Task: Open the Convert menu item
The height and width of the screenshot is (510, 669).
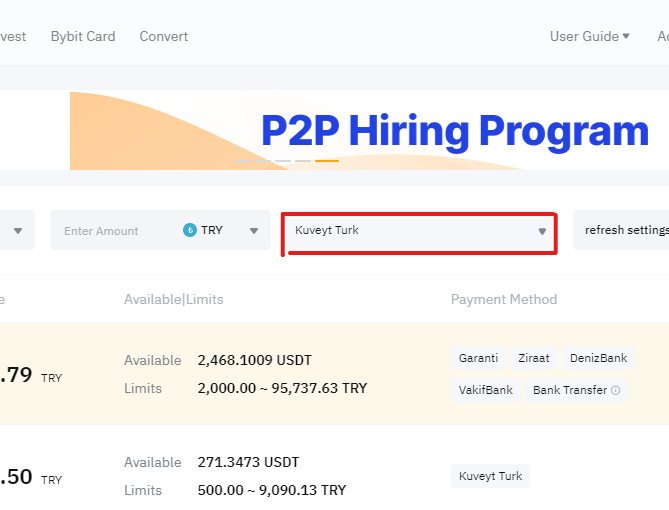Action: click(164, 36)
